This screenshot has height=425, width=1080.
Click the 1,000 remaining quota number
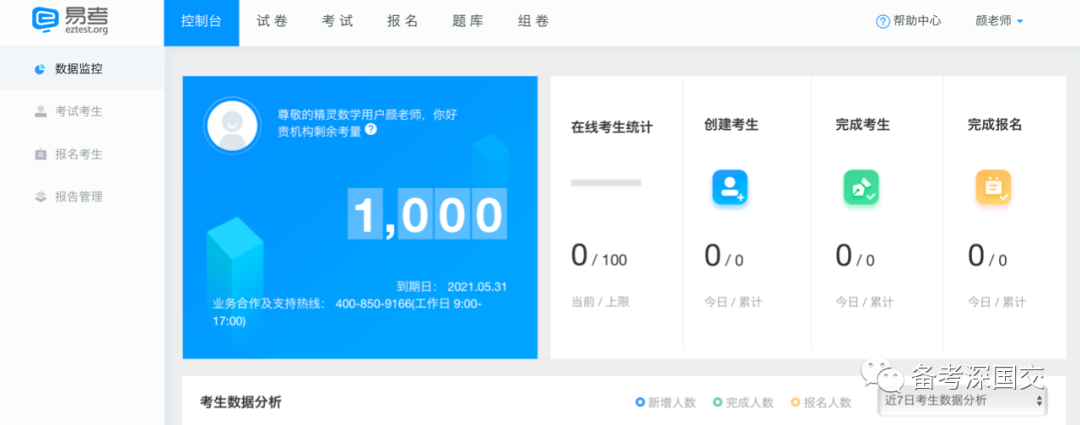[428, 215]
